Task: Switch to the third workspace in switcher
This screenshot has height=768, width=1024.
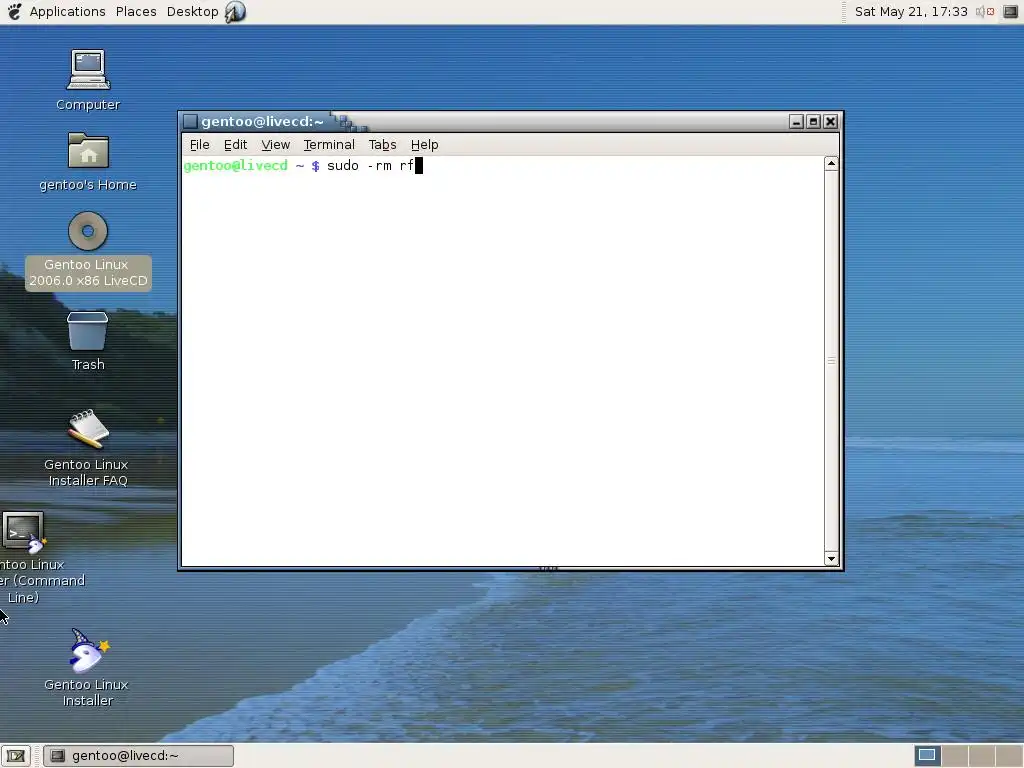Action: (981, 756)
